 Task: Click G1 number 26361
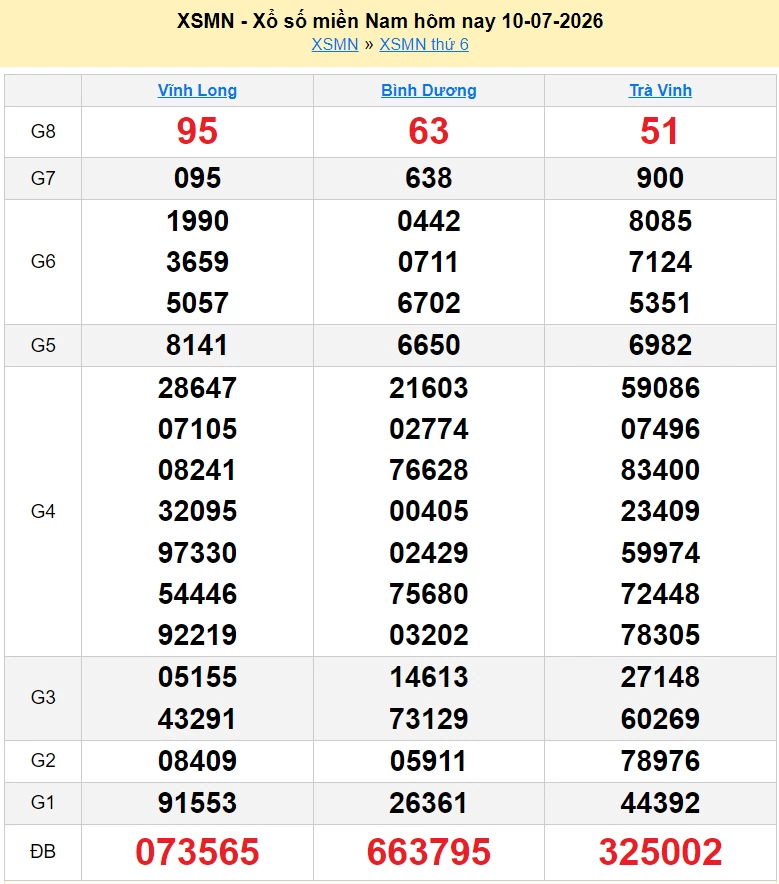click(428, 803)
